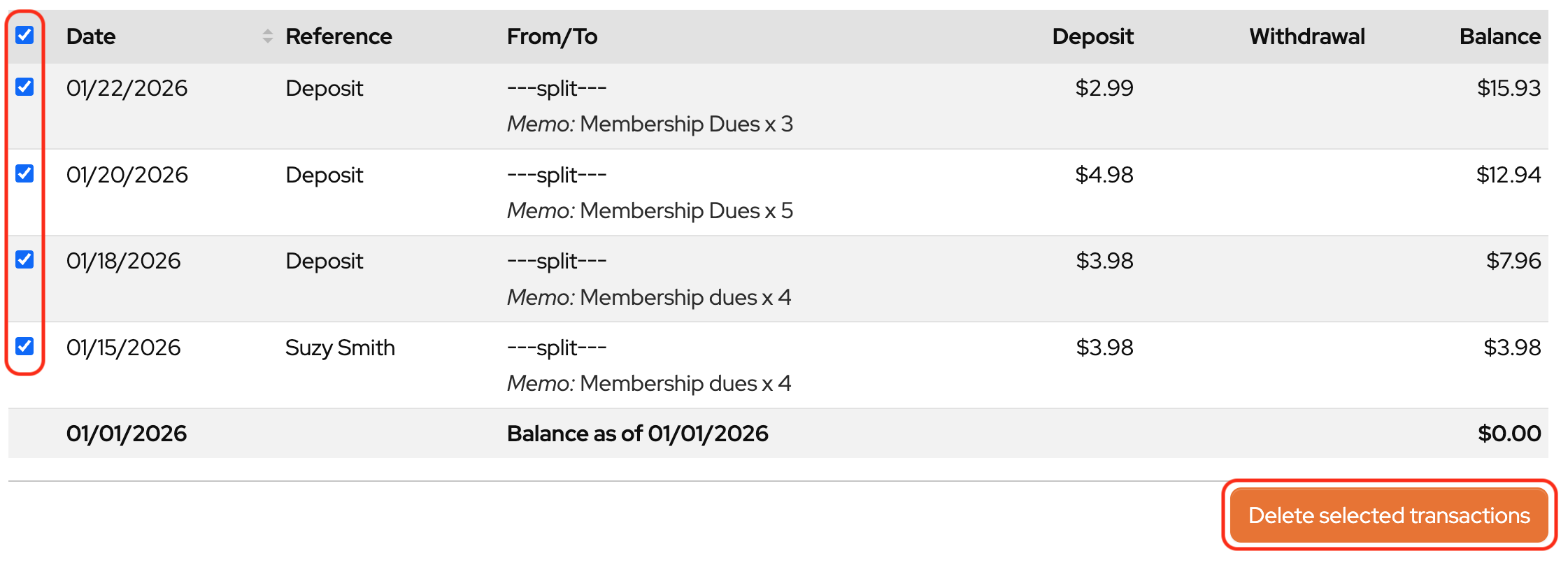This screenshot has height=572, width=1568.
Task: Toggle the 01/18/2026 transaction checkbox
Action: coord(24,259)
